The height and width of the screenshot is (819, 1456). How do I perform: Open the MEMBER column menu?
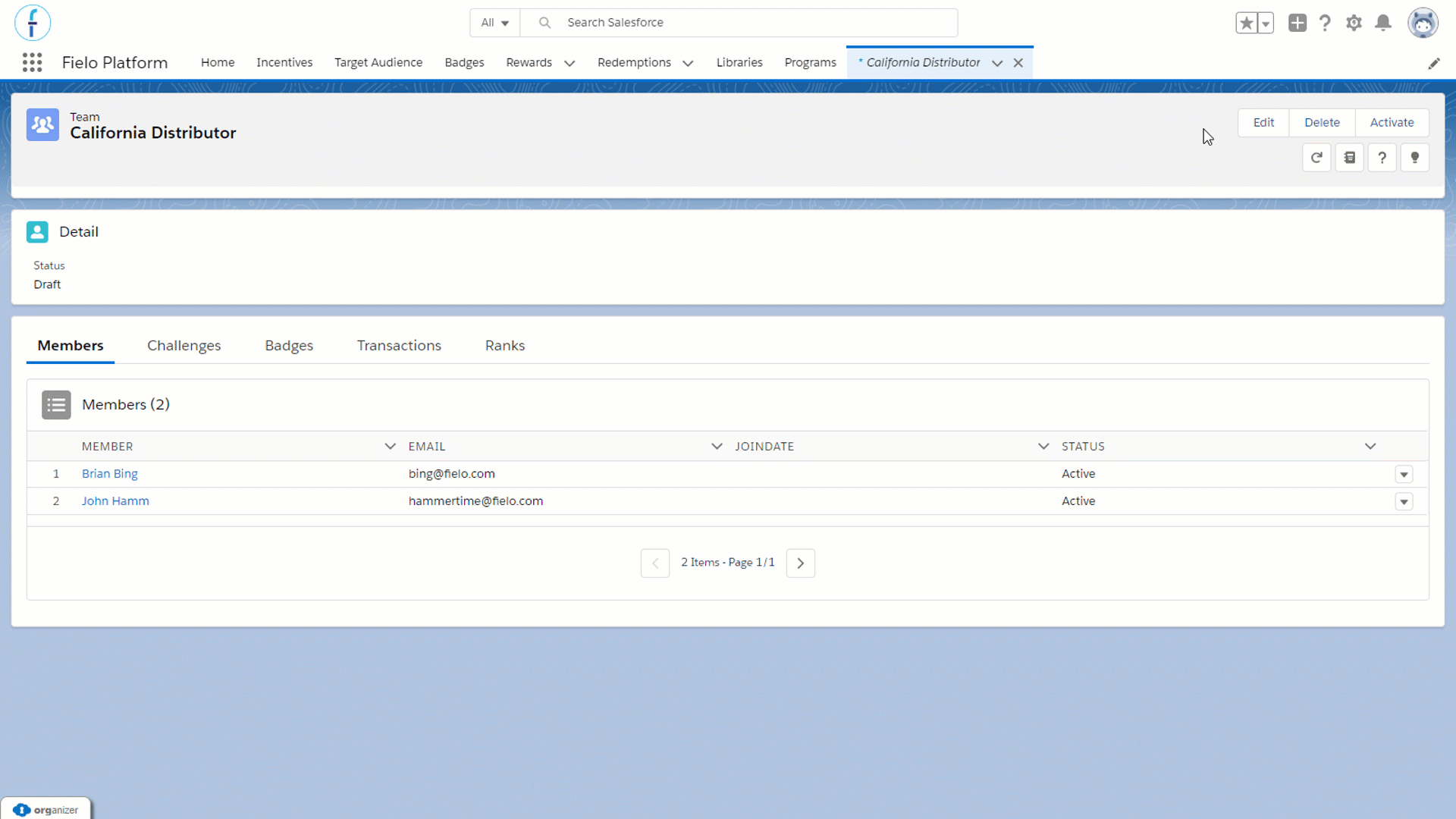[x=390, y=447]
